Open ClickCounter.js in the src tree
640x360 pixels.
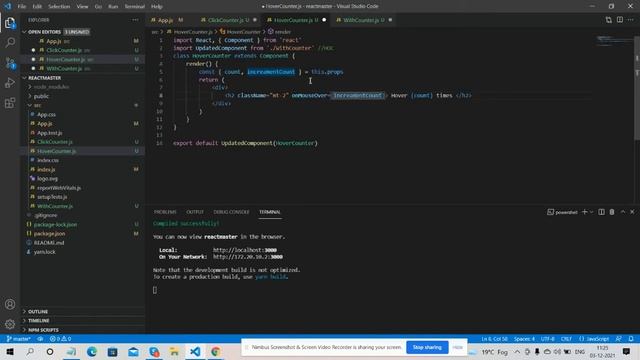[55, 142]
